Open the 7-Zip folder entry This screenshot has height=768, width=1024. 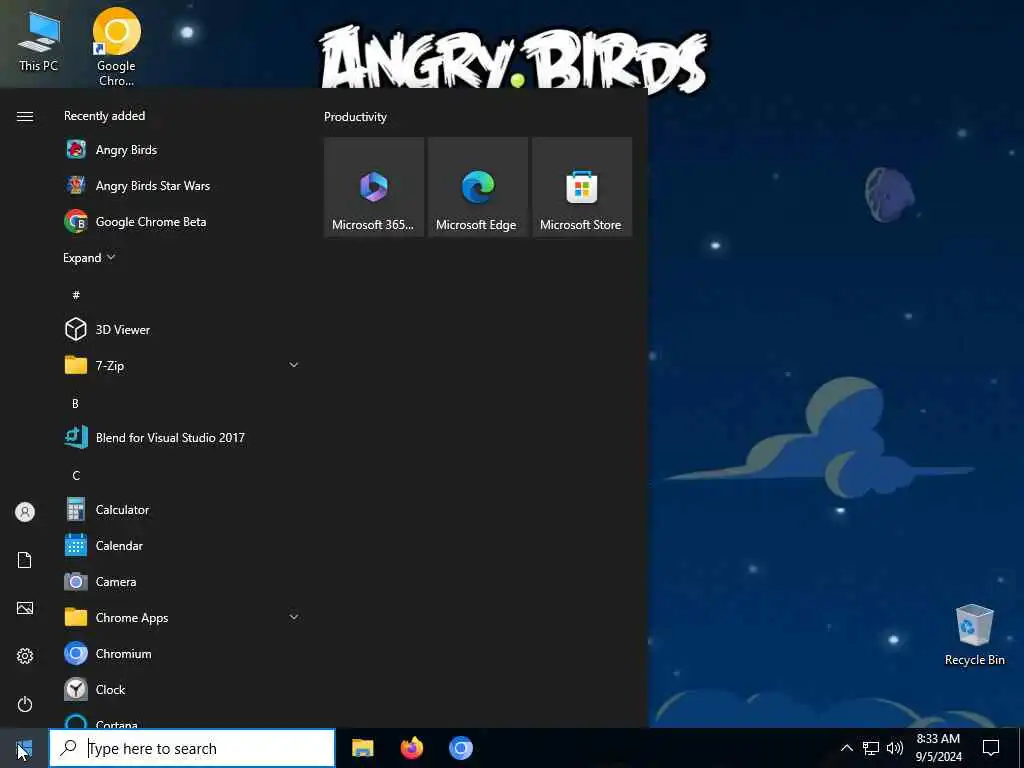pyautogui.click(x=183, y=365)
